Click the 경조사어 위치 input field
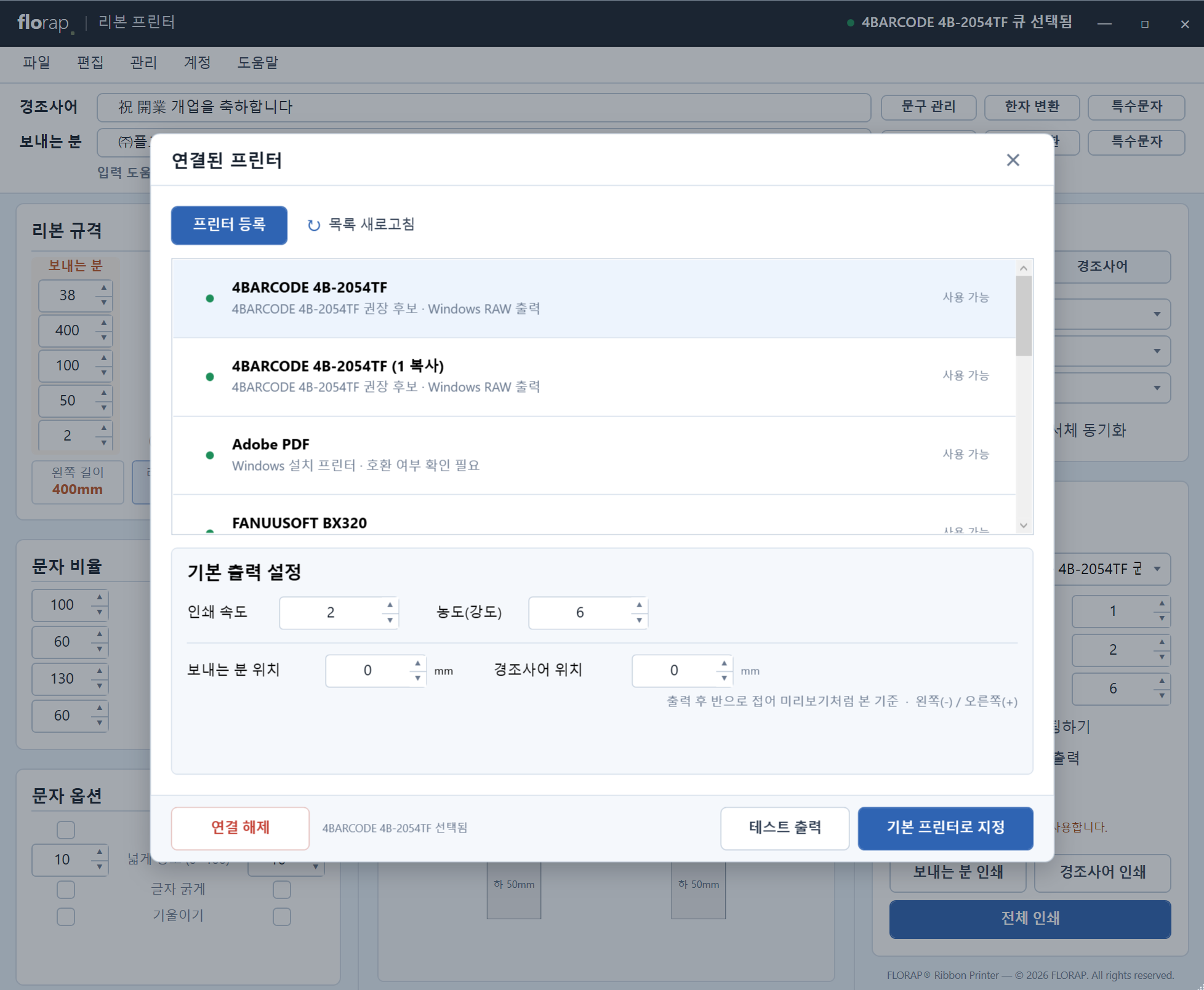This screenshot has height=990, width=1204. pos(675,671)
